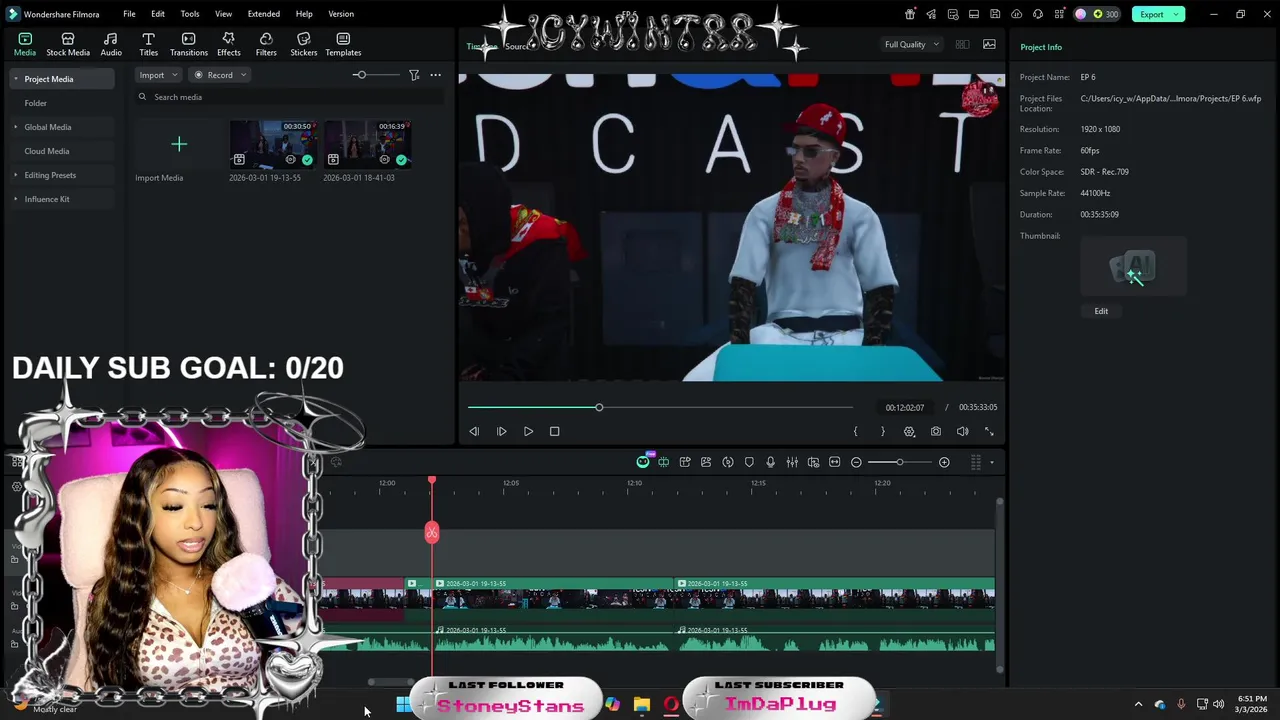The image size is (1280, 720).
Task: Expand the Editing Presets tree item
Action: click(15, 175)
